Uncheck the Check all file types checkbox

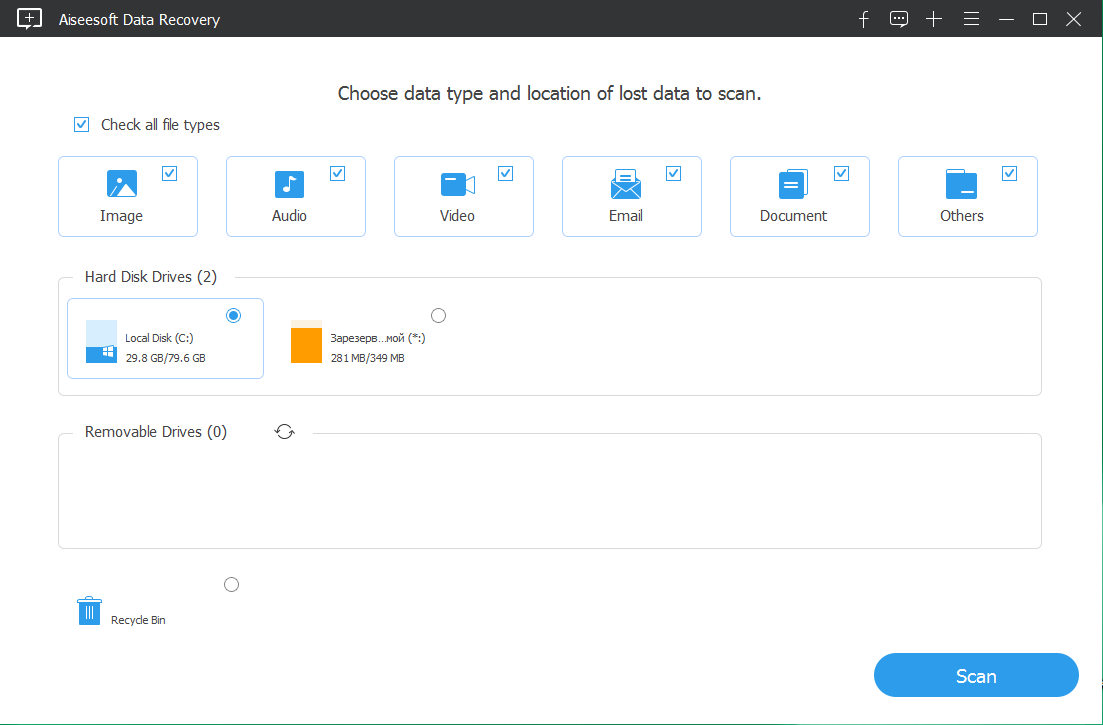81,124
